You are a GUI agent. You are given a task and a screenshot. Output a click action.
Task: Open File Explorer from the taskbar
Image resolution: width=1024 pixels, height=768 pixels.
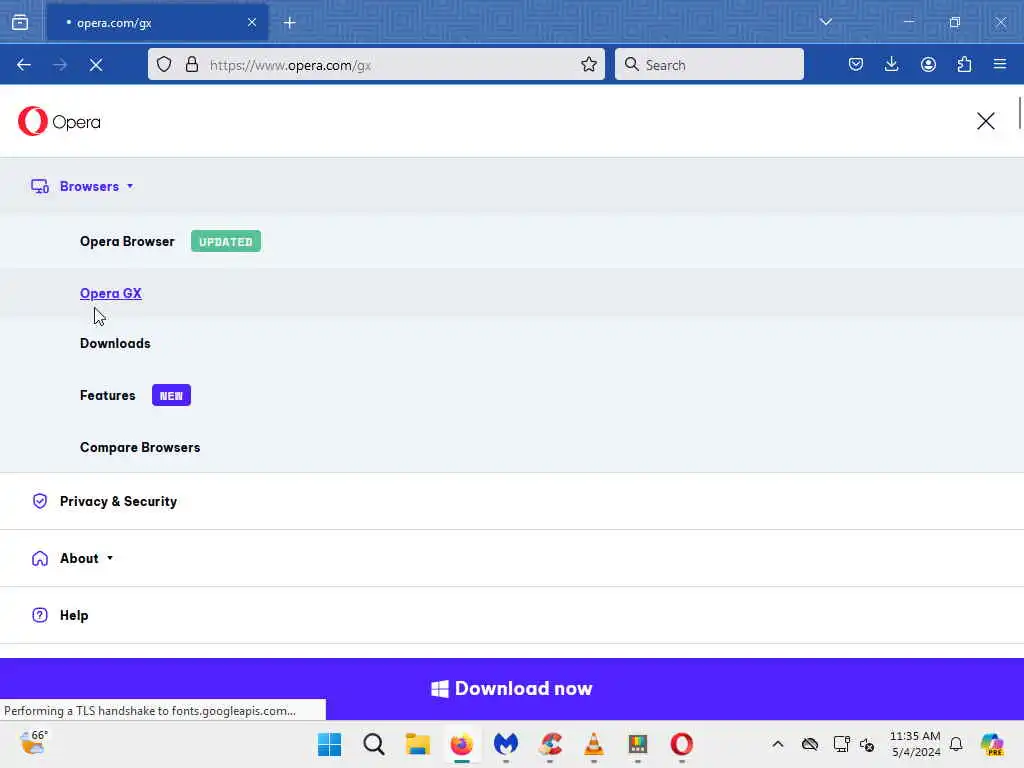point(418,744)
